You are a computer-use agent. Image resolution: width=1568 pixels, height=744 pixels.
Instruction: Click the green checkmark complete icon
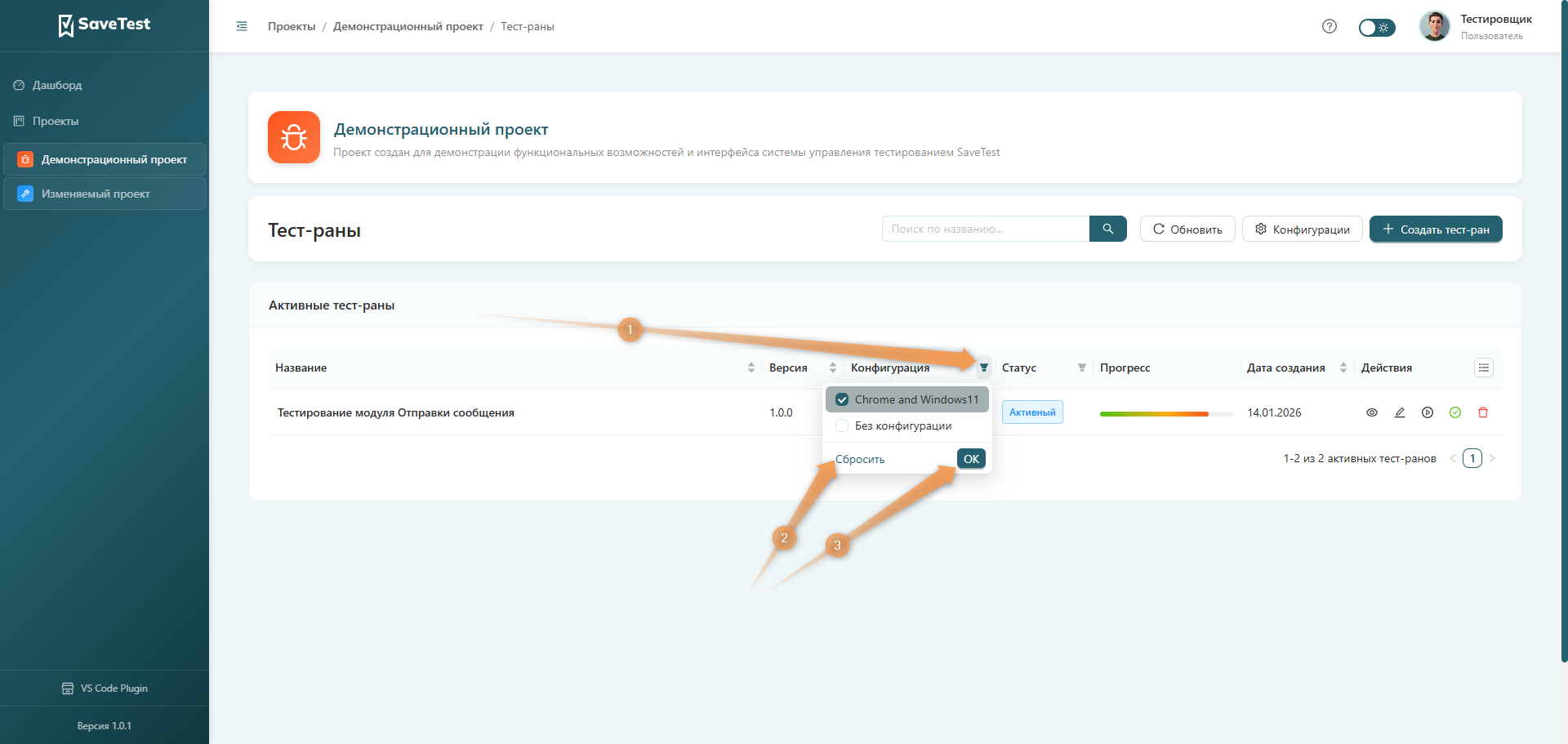(1455, 412)
